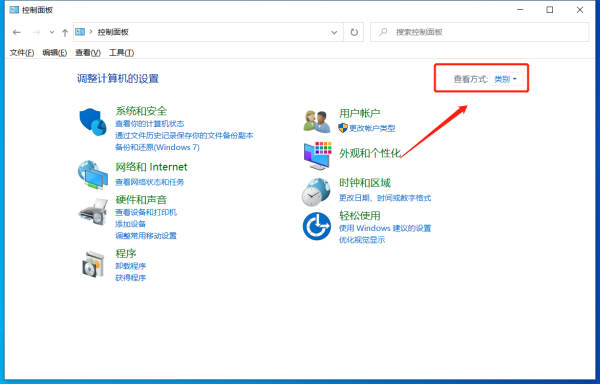Click the up one level arrow
Viewport: 600px width, 384px height.
pyautogui.click(x=65, y=33)
